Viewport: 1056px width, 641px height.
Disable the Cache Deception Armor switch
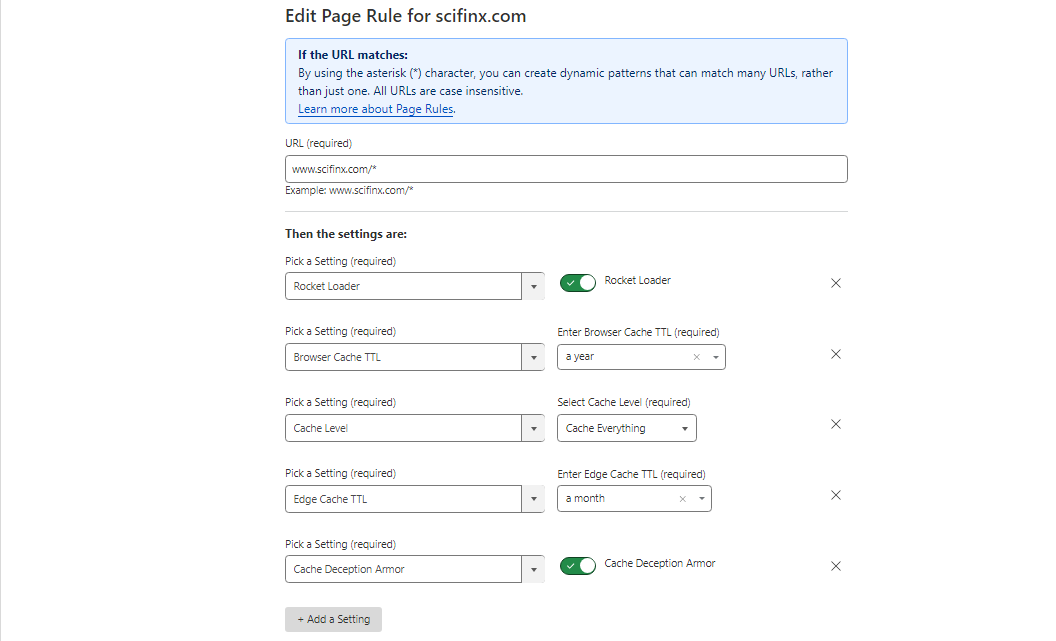[x=578, y=566]
